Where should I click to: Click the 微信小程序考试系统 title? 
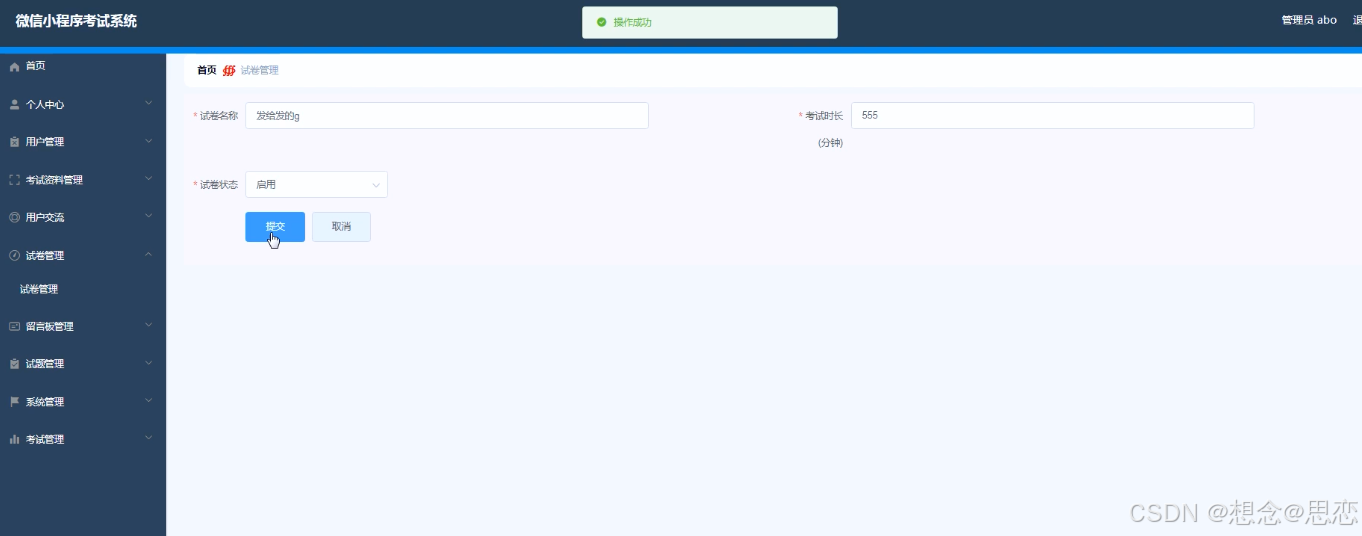pos(76,20)
